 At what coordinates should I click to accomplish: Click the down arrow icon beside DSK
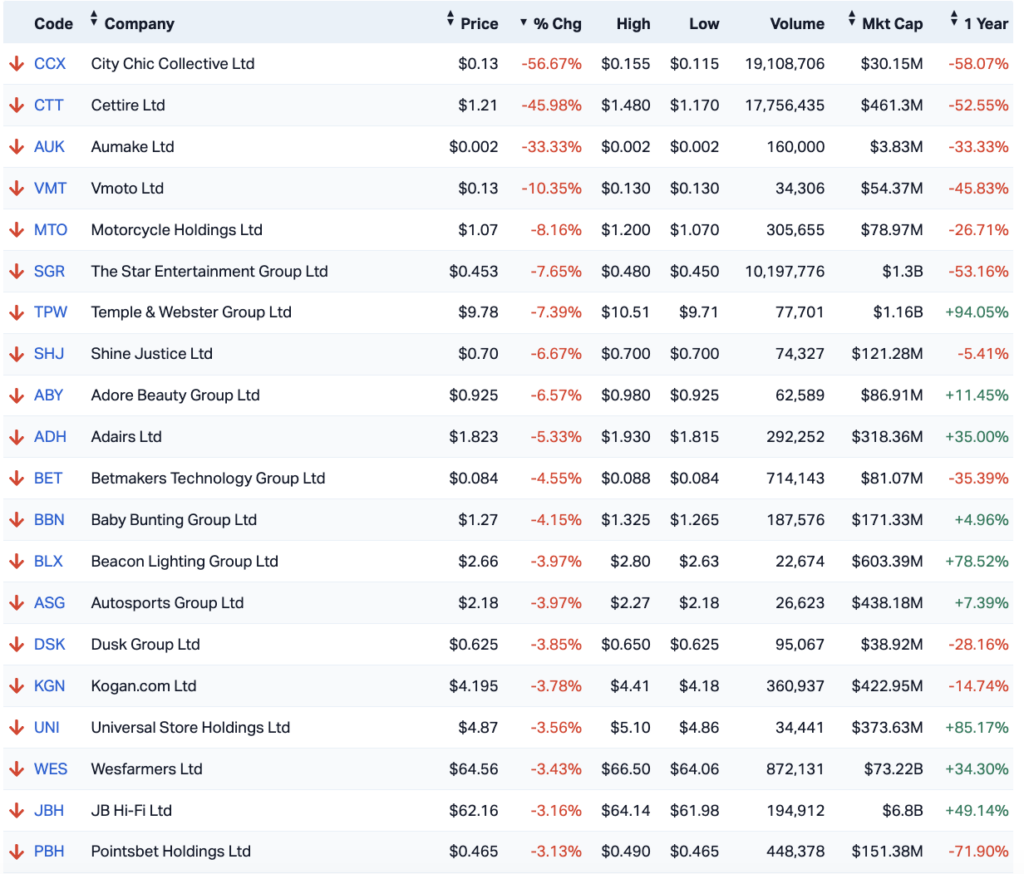coord(16,644)
